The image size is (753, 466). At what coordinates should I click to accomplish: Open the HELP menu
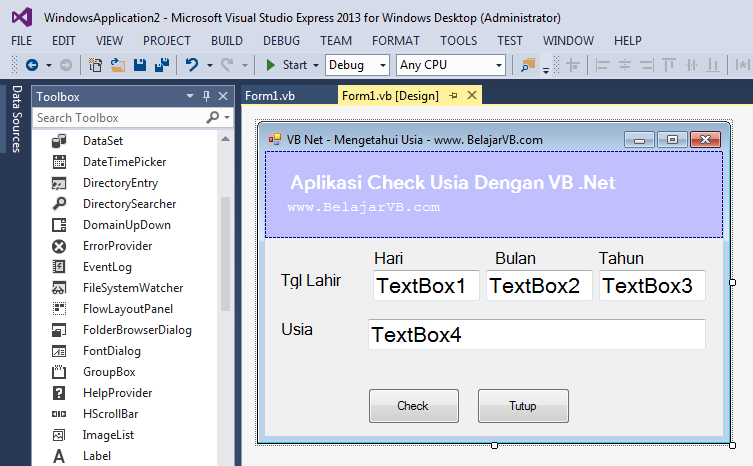click(628, 41)
